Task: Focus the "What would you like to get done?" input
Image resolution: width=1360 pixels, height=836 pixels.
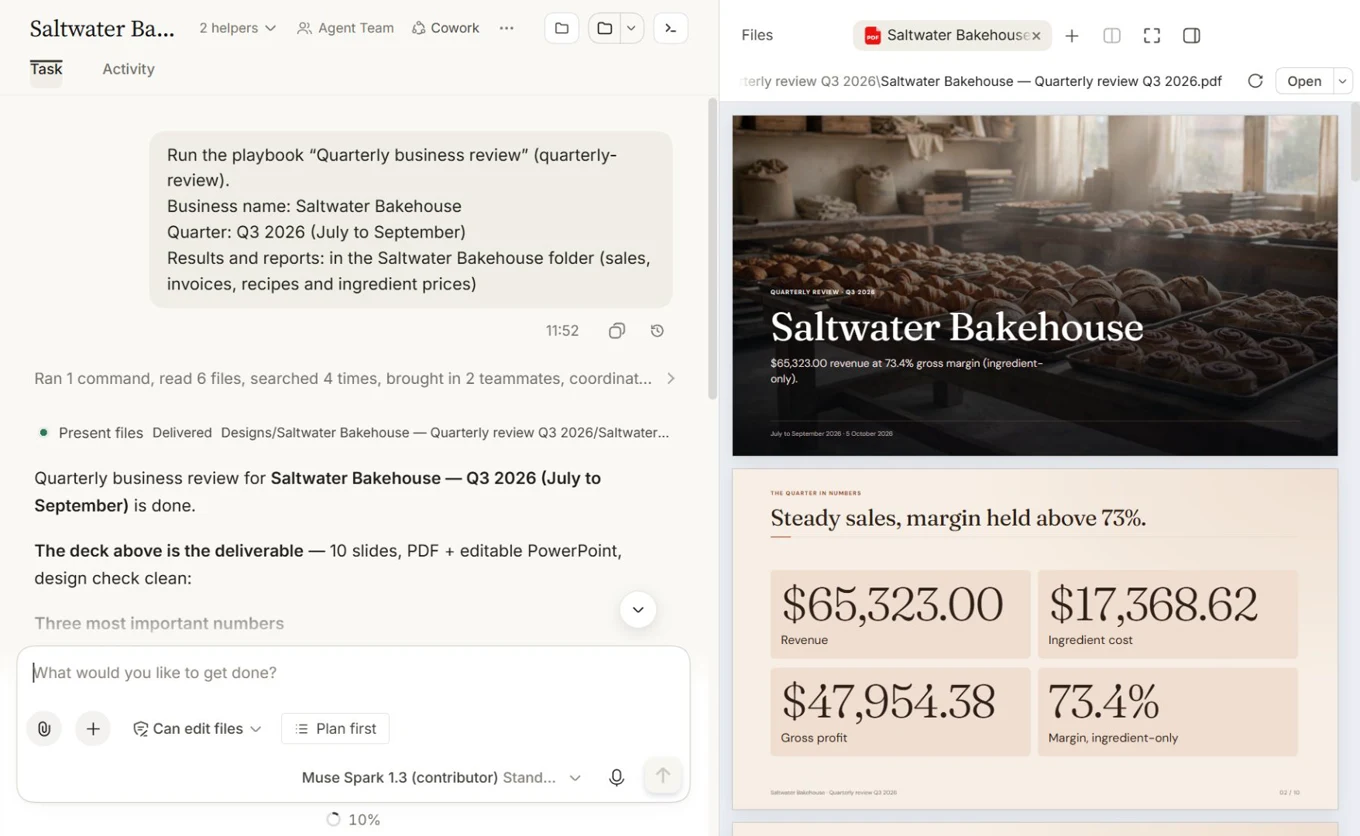Action: [353, 673]
